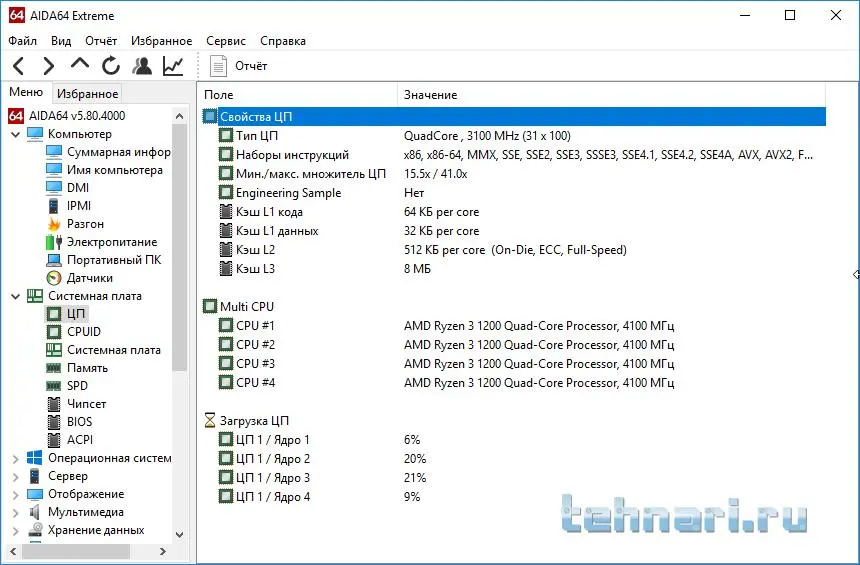Open the Избранное menu in the menu bar
Viewport: 860px width, 565px height.
pyautogui.click(x=161, y=41)
